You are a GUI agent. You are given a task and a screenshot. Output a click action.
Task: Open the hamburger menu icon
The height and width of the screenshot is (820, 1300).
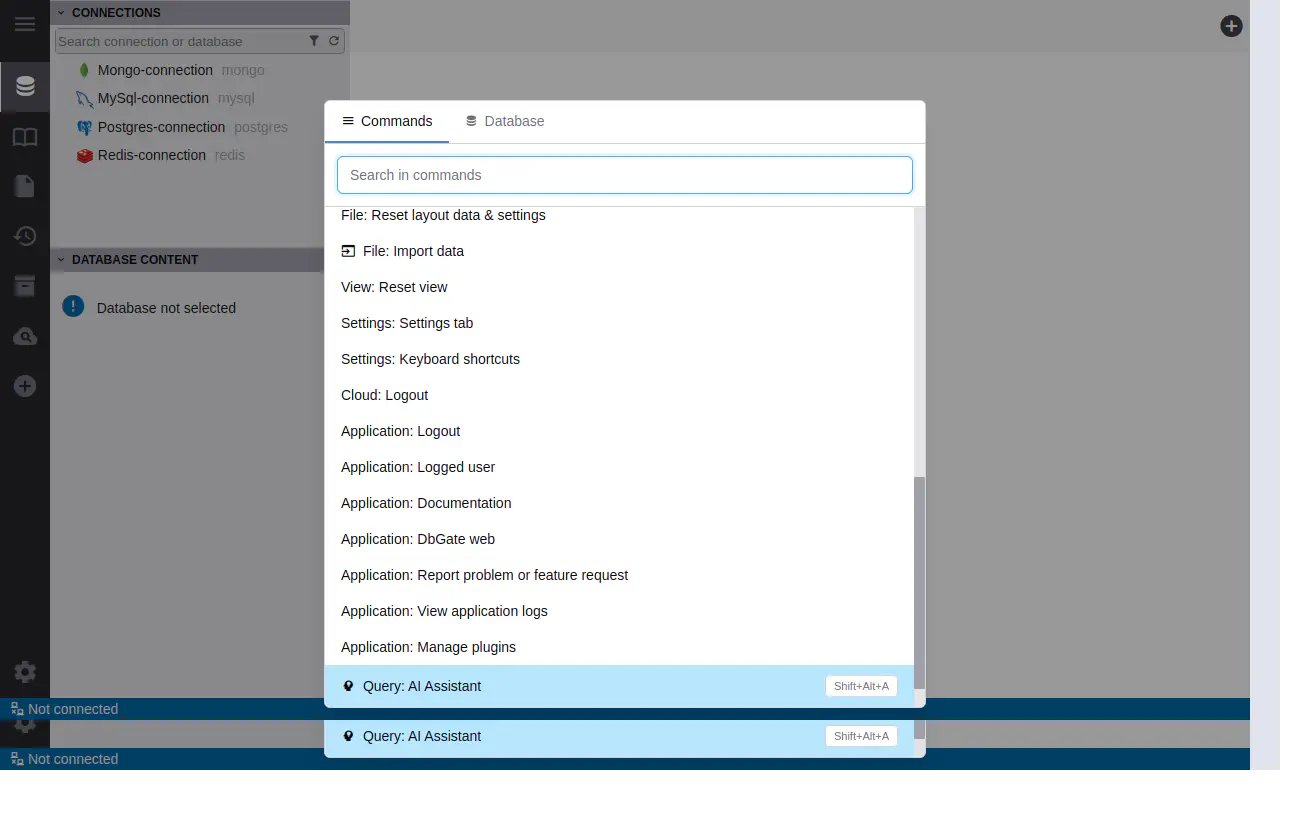(x=25, y=25)
